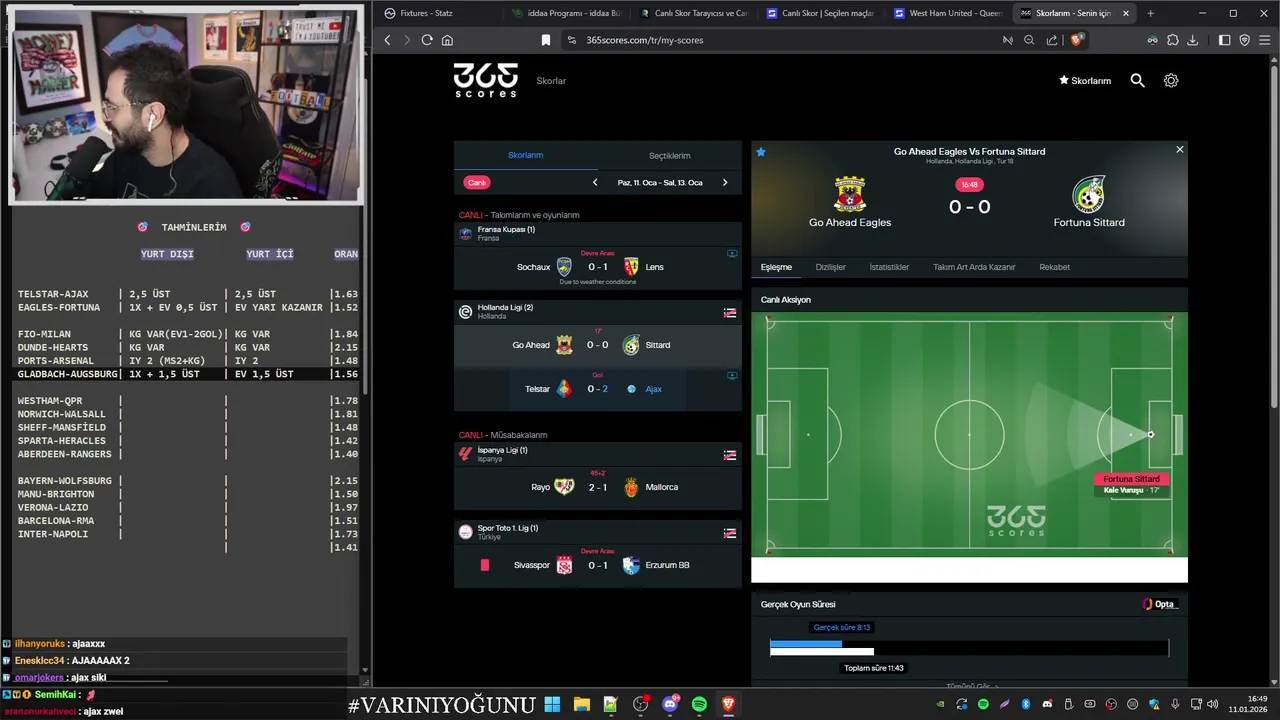Viewport: 1280px width, 720px height.
Task: Click the İspanya Ligi flag icon
Action: [x=730, y=455]
